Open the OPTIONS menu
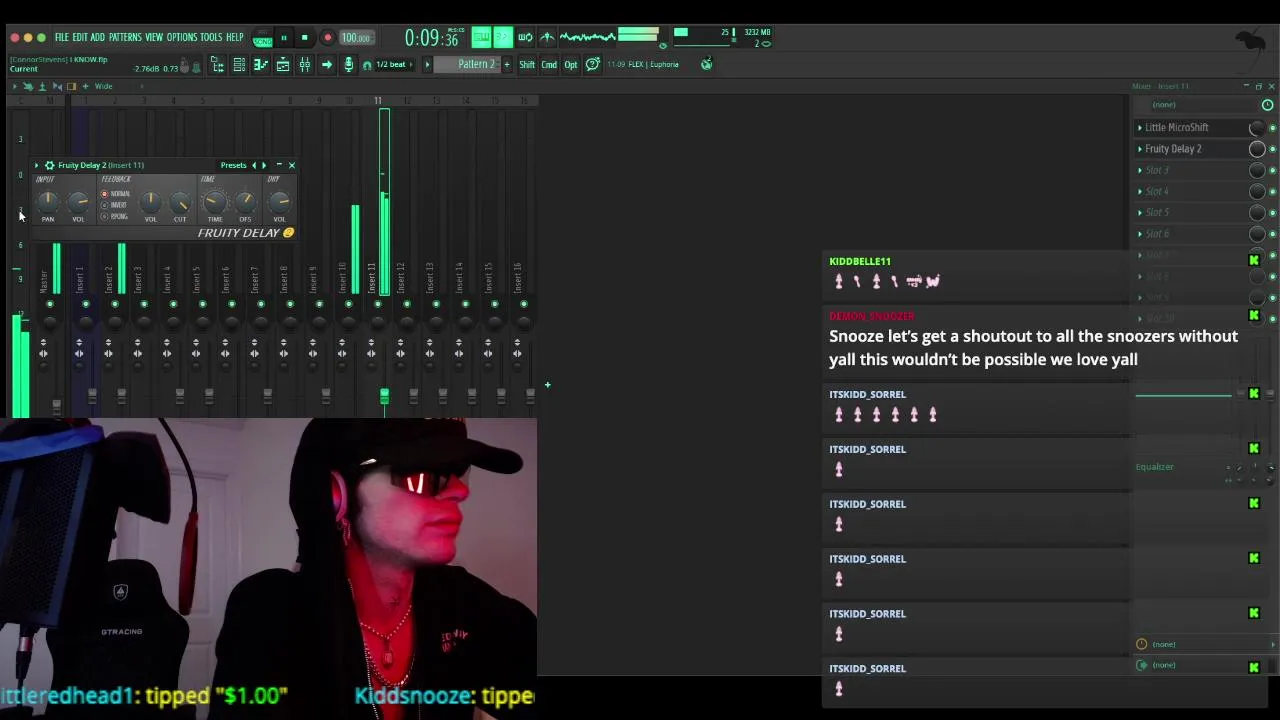 (x=182, y=37)
